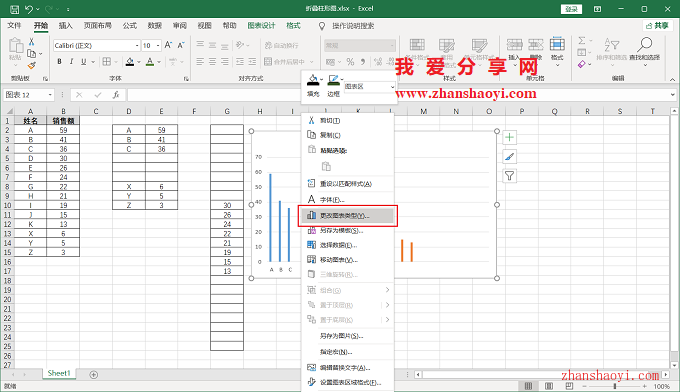Click the Decrease Font Size icon
The height and width of the screenshot is (392, 680).
181,45
